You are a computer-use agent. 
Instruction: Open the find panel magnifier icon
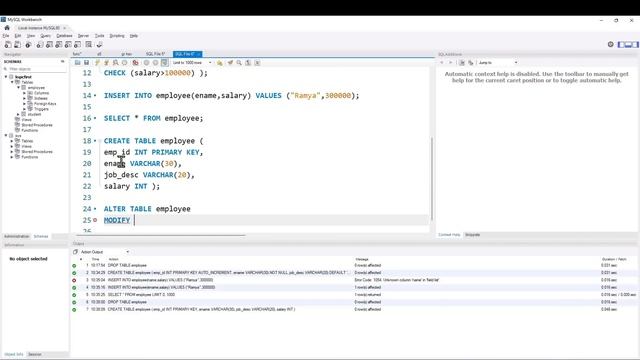(239, 63)
